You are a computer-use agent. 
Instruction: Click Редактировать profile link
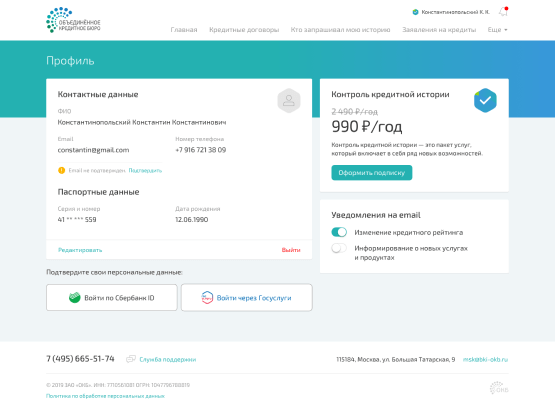[80, 250]
